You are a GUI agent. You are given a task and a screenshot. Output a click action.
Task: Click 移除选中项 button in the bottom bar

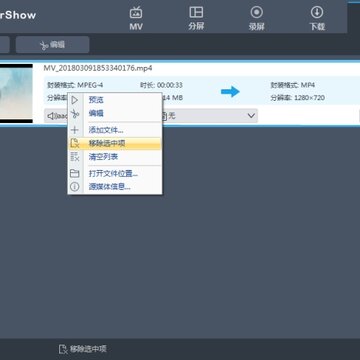click(83, 349)
